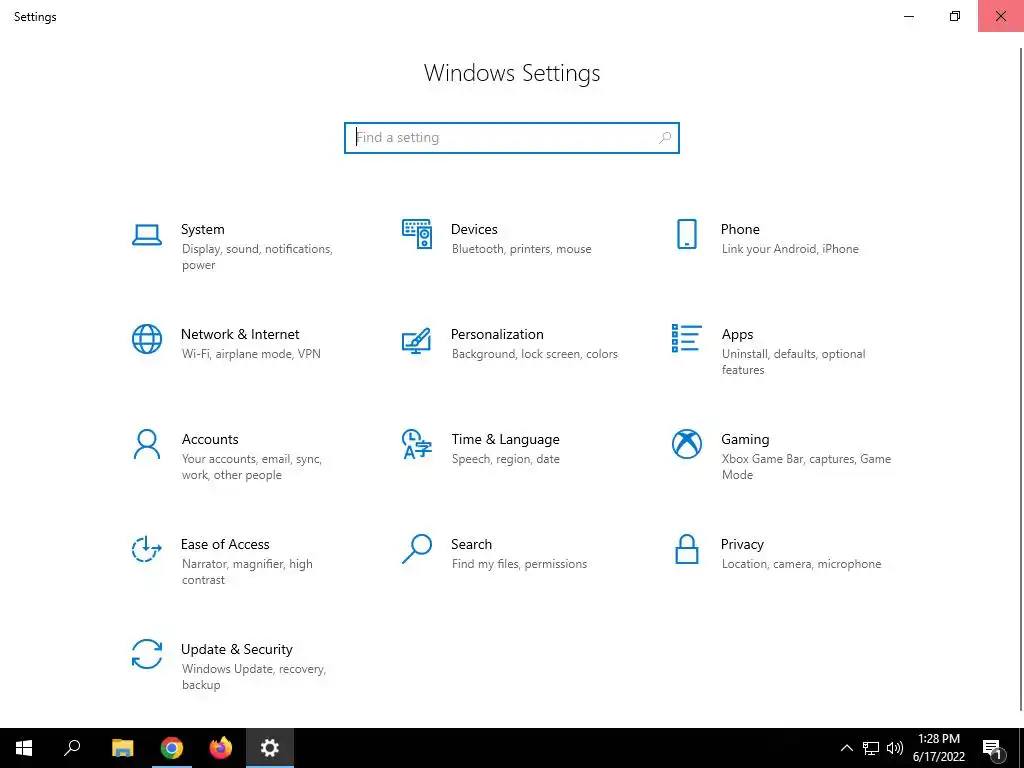
Task: Open the Ease of Access title
Action: (x=225, y=544)
